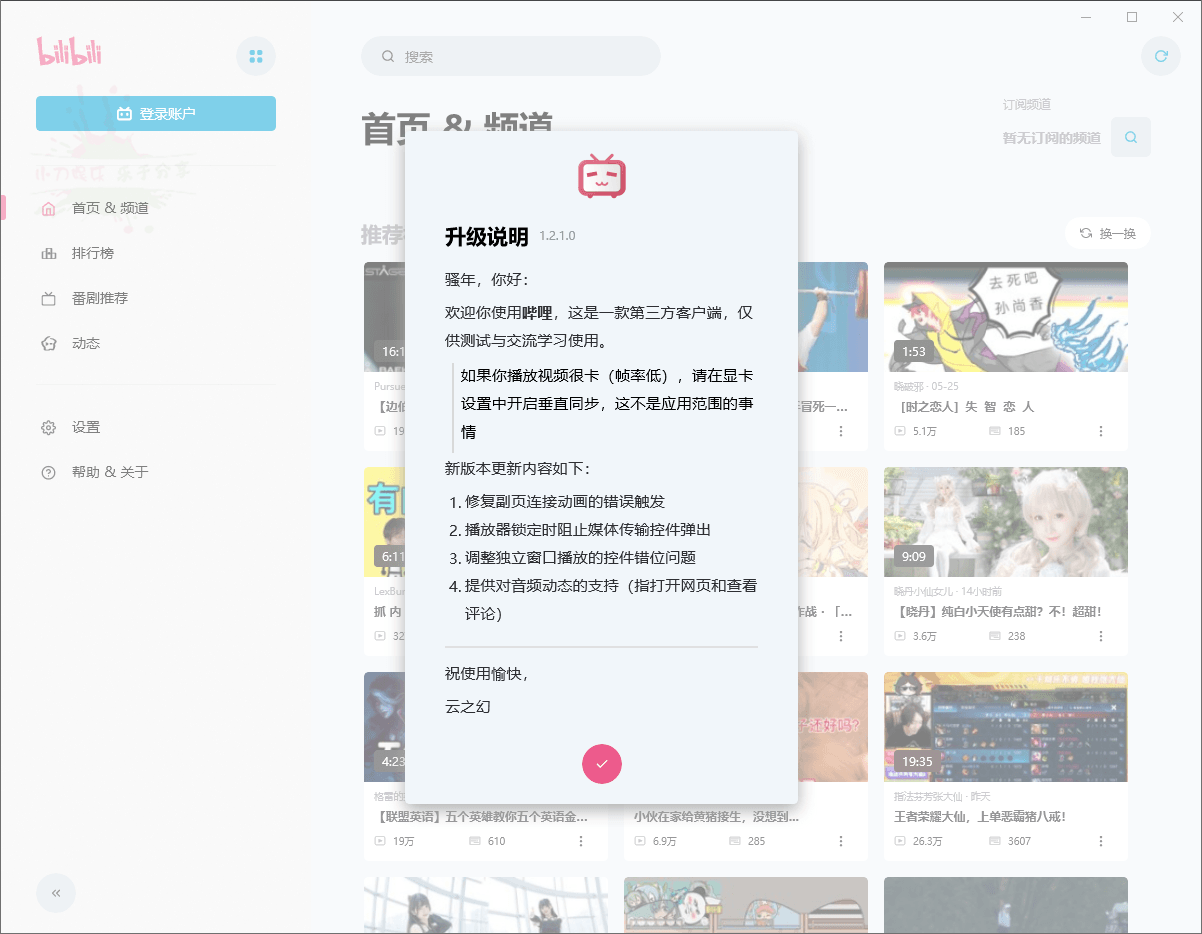Click the subscription channels search icon

pos(1131,137)
